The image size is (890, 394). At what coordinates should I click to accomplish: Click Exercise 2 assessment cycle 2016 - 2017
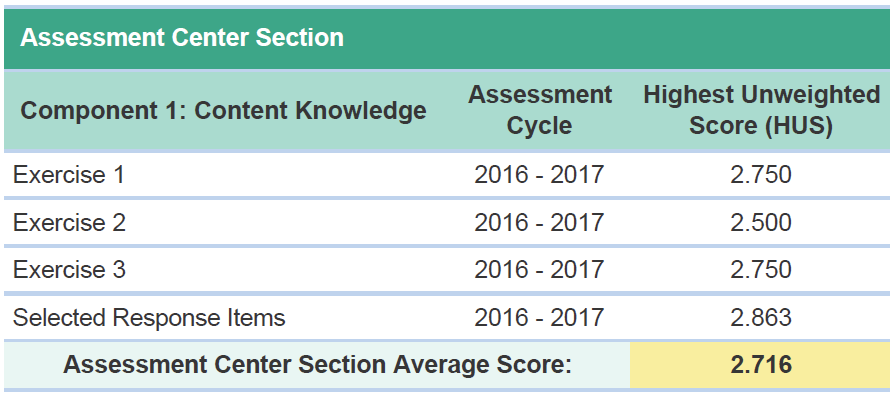tap(539, 222)
